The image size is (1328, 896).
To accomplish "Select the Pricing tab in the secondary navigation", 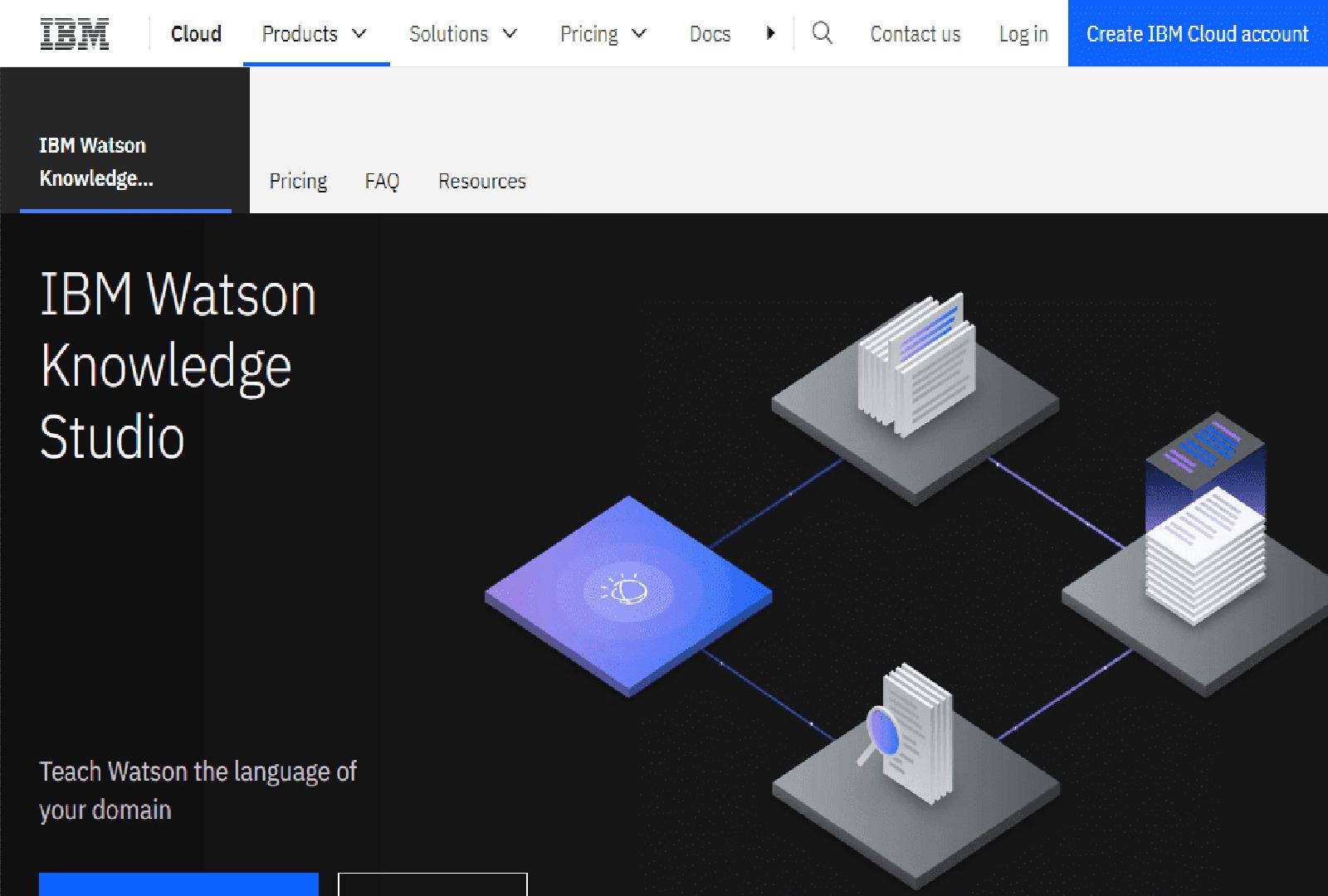I will (x=297, y=181).
